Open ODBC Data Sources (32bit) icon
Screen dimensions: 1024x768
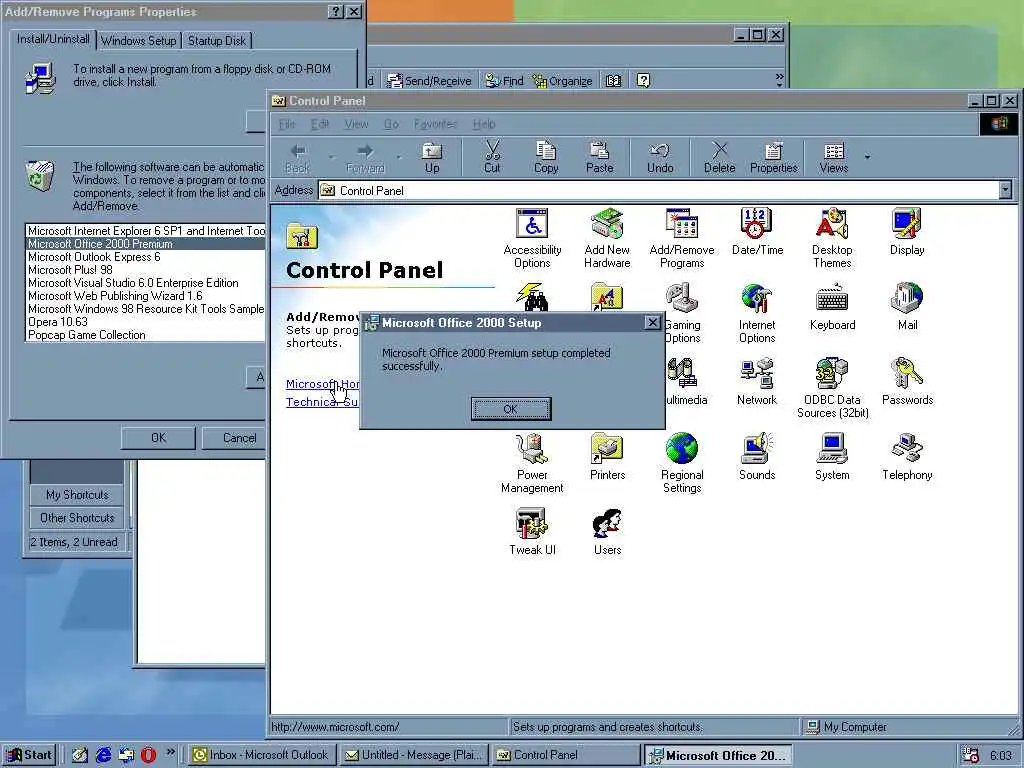832,389
